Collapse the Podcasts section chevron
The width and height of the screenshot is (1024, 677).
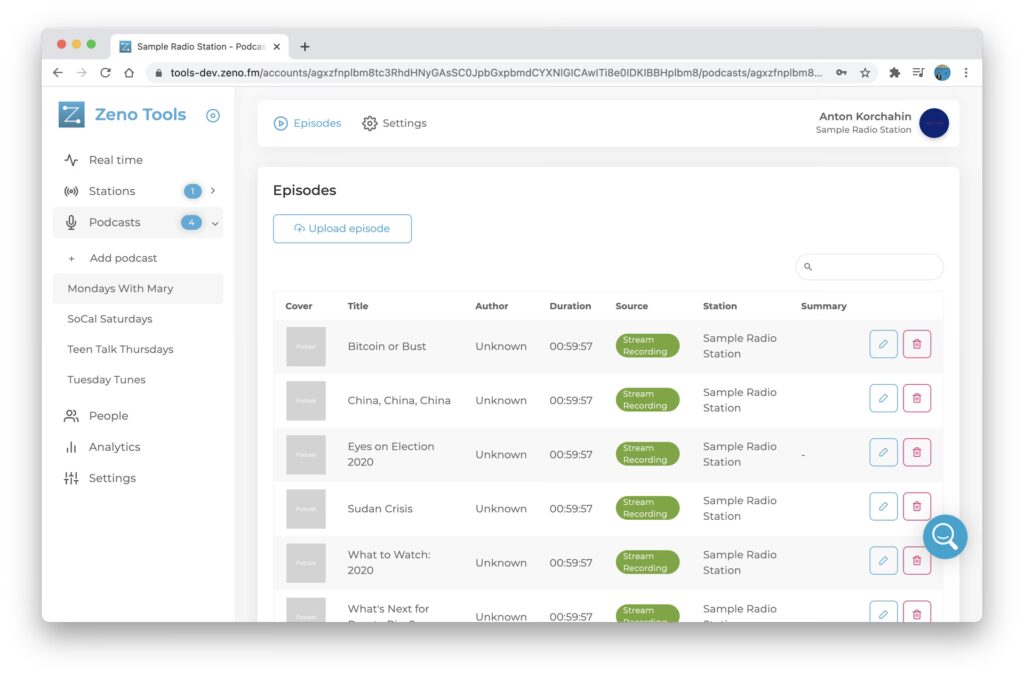tap(215, 223)
